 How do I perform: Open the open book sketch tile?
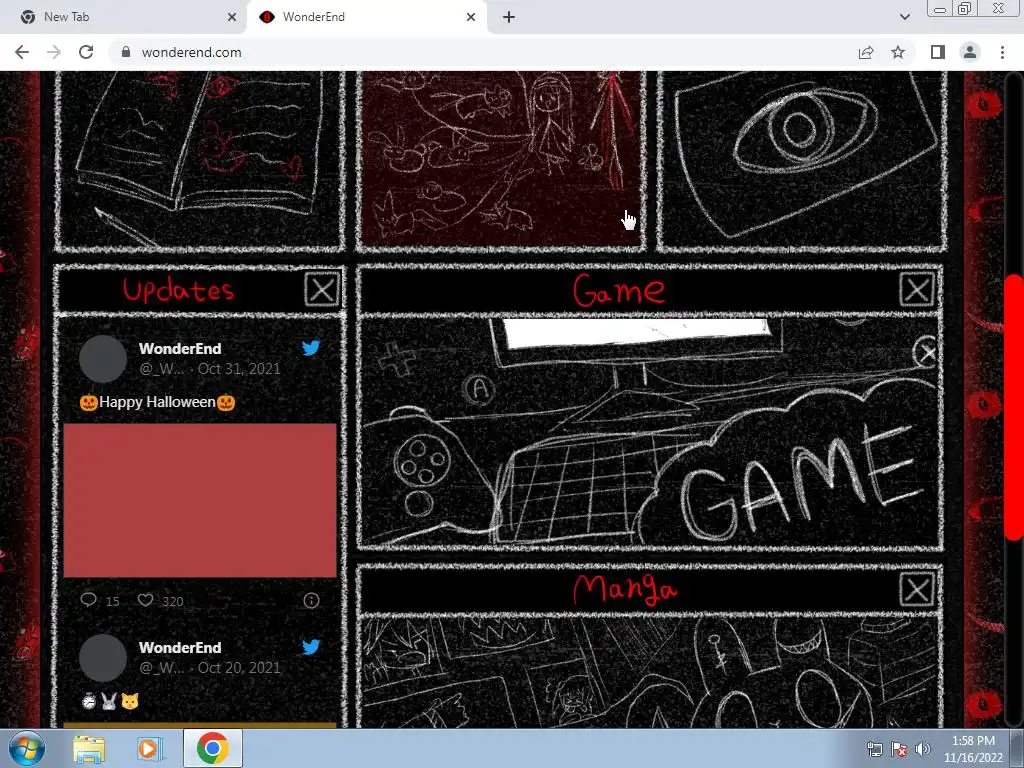199,160
